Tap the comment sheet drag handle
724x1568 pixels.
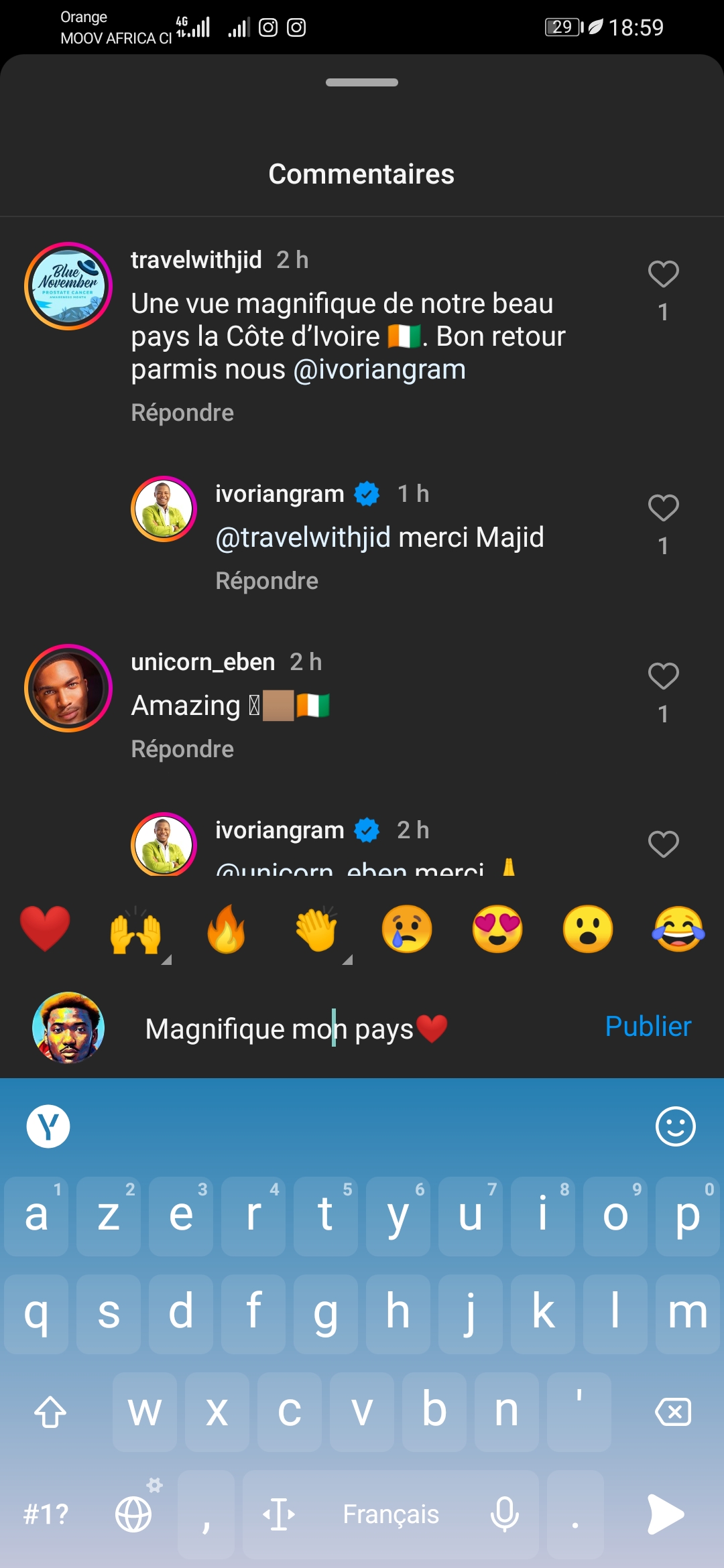click(362, 82)
